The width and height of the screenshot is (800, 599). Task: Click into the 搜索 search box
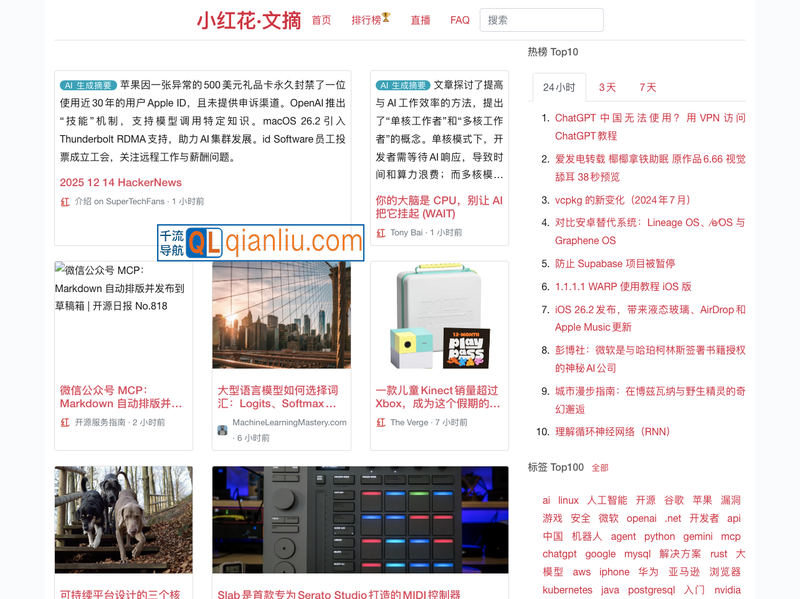click(x=541, y=20)
